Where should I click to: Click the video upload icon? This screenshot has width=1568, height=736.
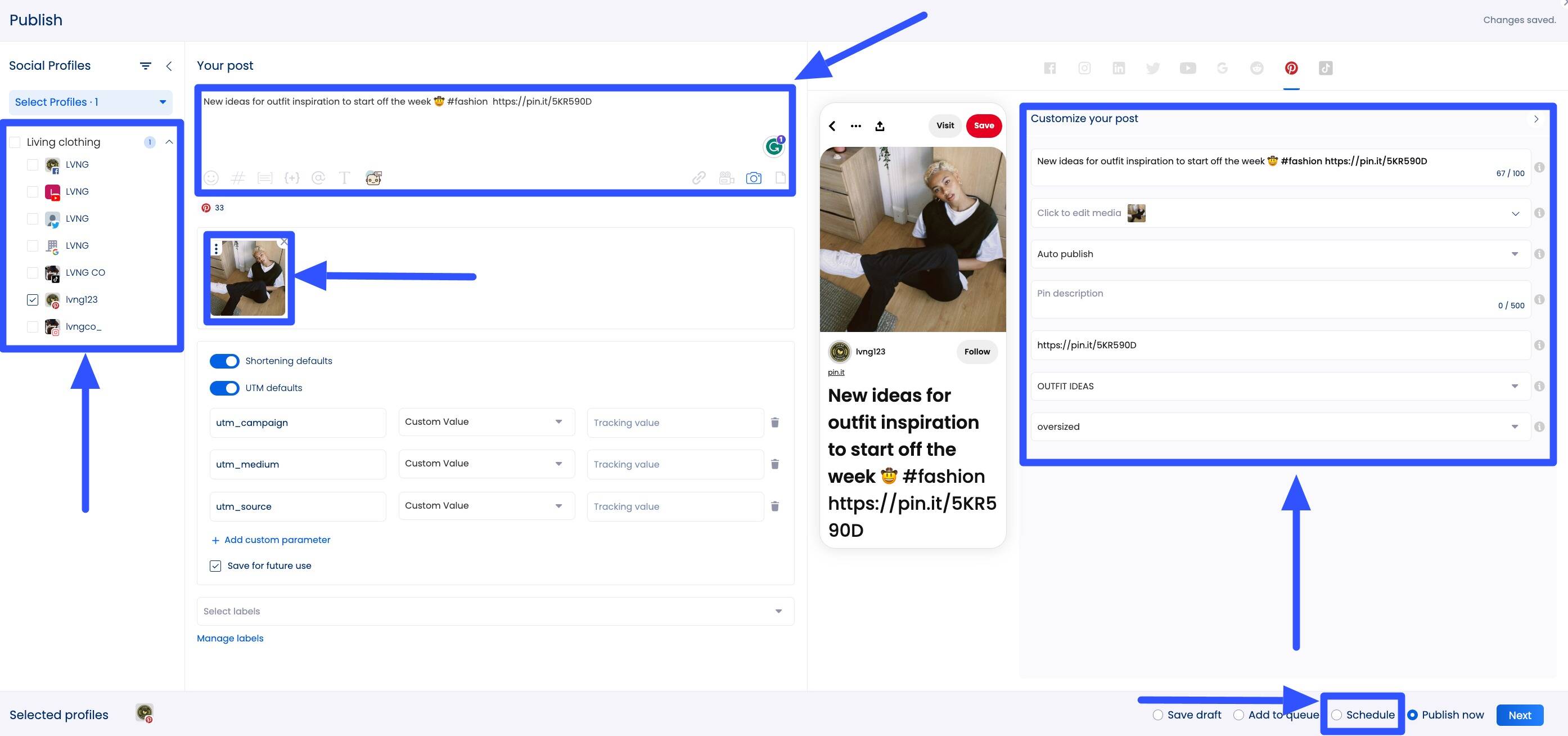pyautogui.click(x=726, y=178)
